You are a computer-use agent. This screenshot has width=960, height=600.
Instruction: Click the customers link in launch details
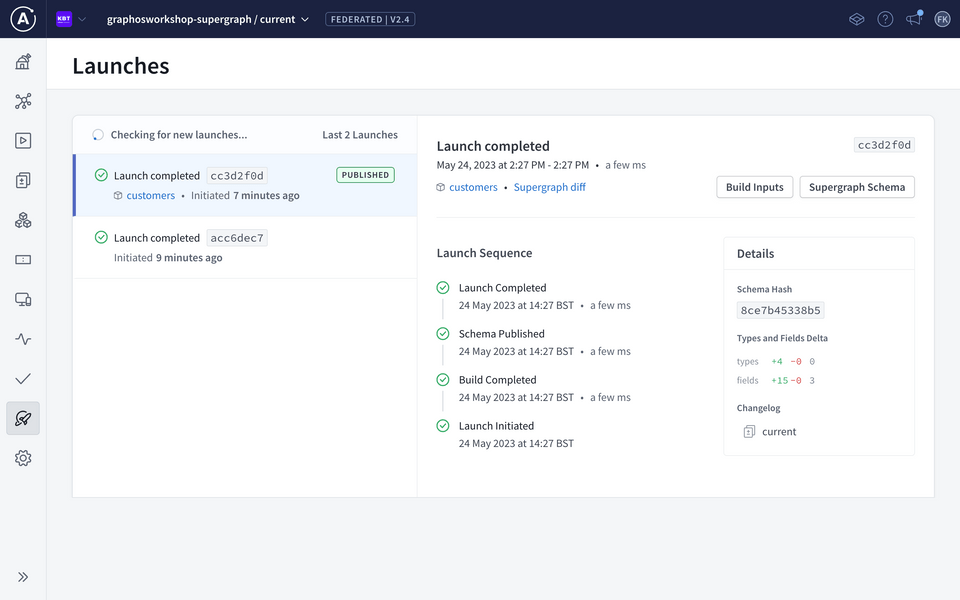(473, 187)
